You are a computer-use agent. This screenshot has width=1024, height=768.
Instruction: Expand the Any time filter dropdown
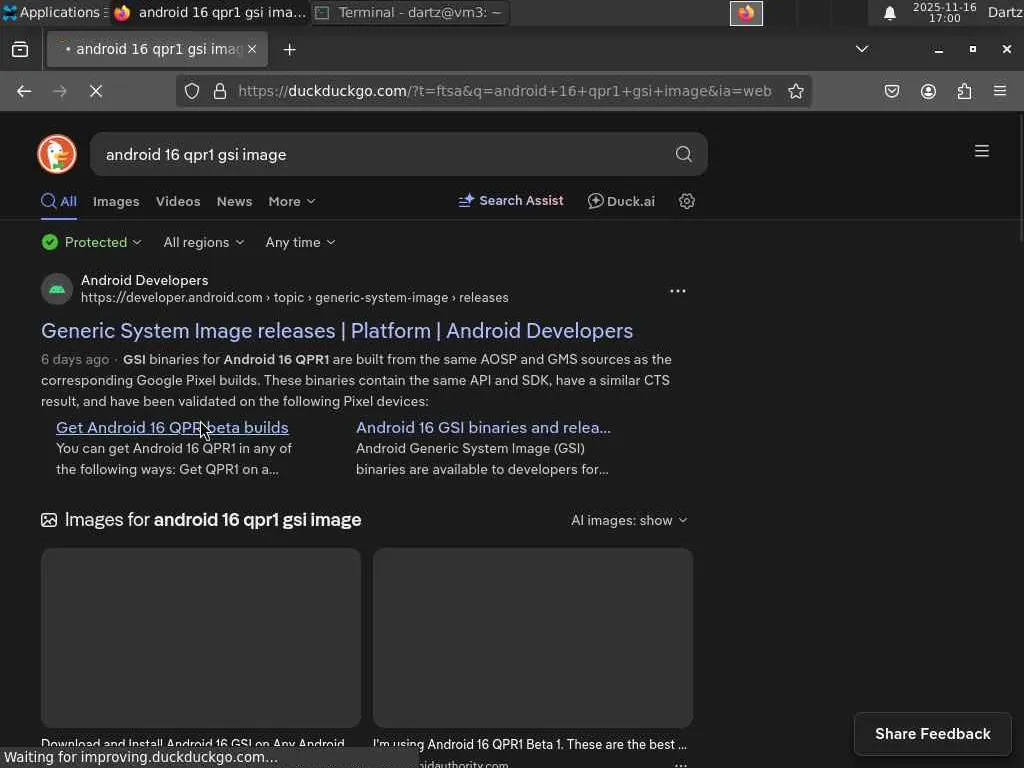point(300,242)
